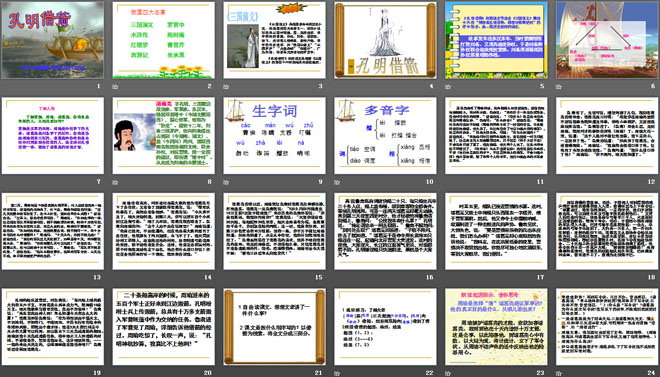The width and height of the screenshot is (660, 377).
Task: Click the animation star icon under slide 9
Action: [226, 182]
